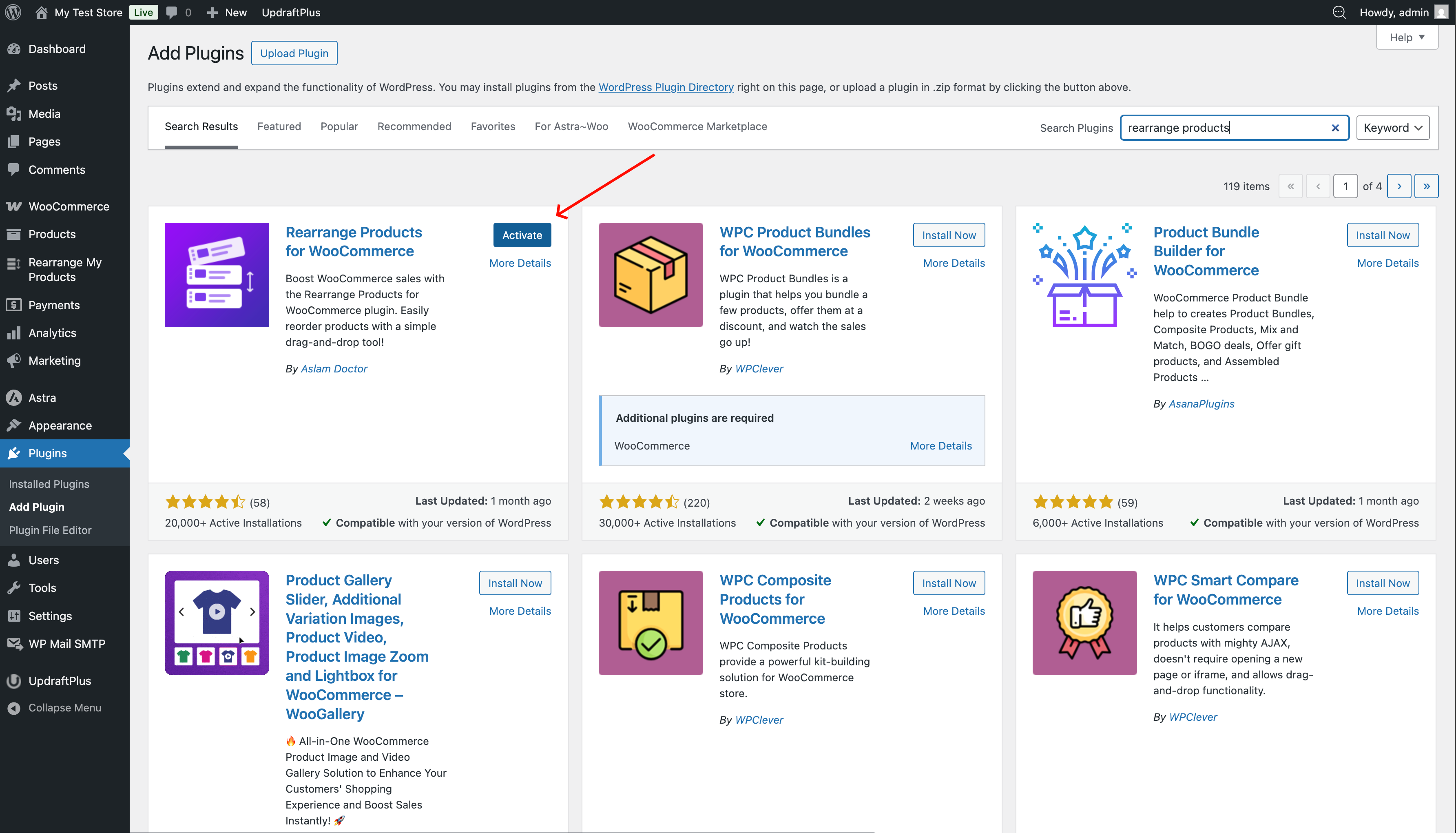
Task: Select the Search Results tab
Action: pyautogui.click(x=201, y=126)
